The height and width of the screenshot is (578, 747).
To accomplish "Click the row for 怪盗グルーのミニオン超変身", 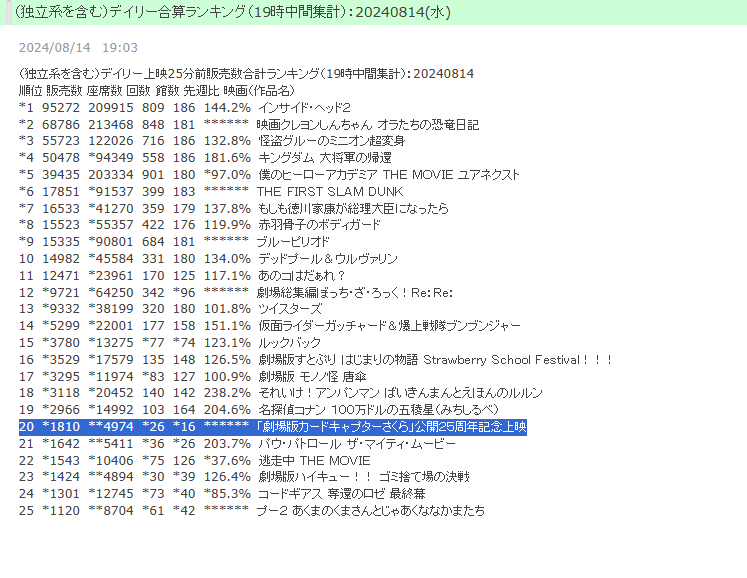I will [212, 141].
